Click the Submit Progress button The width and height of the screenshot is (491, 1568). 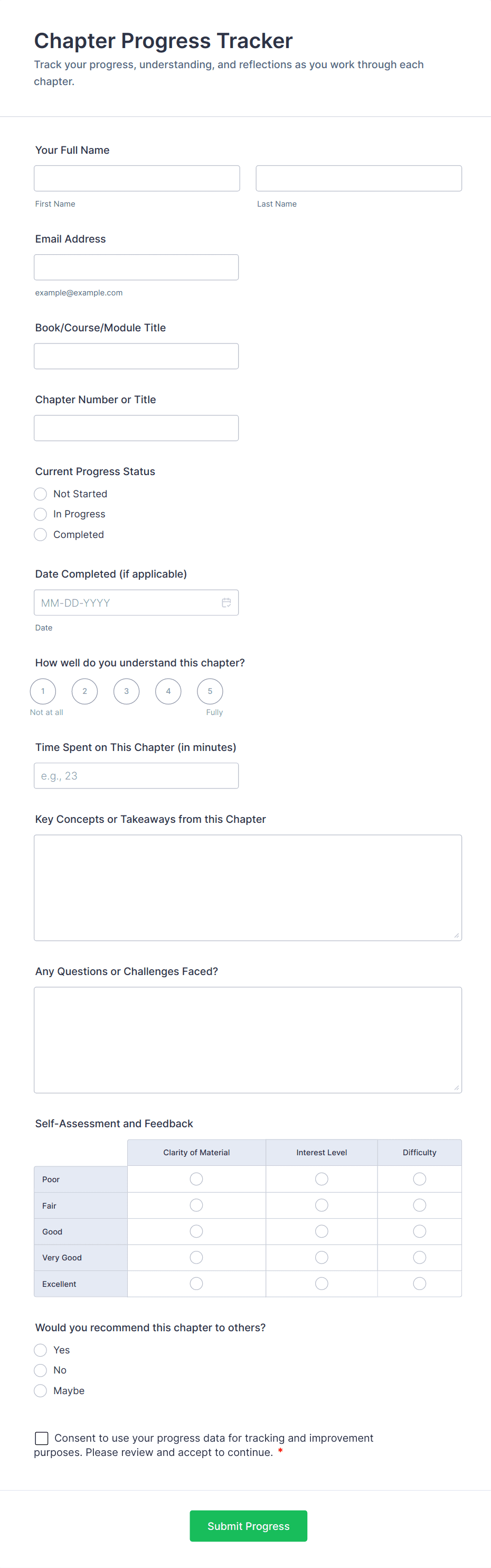(x=248, y=1525)
